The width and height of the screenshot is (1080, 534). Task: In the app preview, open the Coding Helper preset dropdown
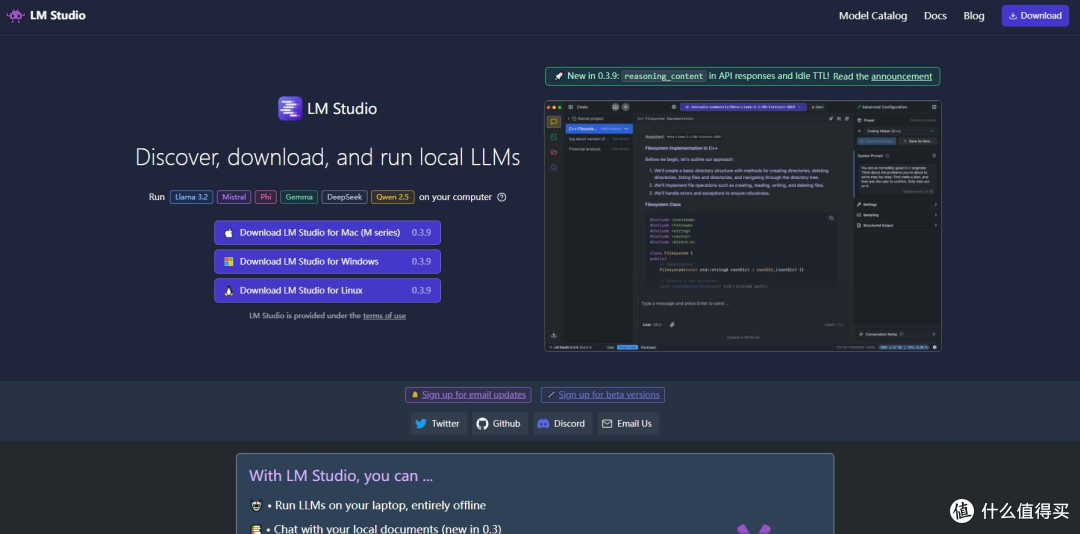[901, 131]
